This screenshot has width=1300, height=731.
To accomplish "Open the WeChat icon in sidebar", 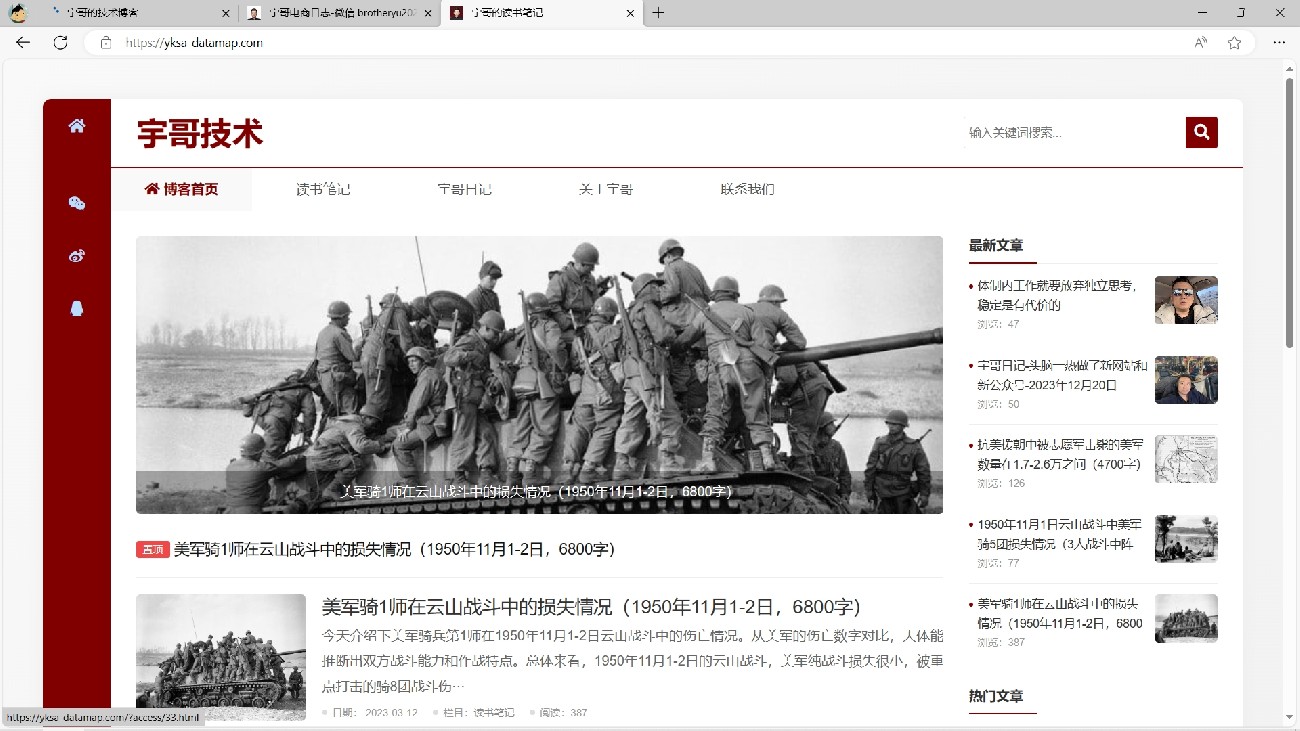I will point(77,203).
